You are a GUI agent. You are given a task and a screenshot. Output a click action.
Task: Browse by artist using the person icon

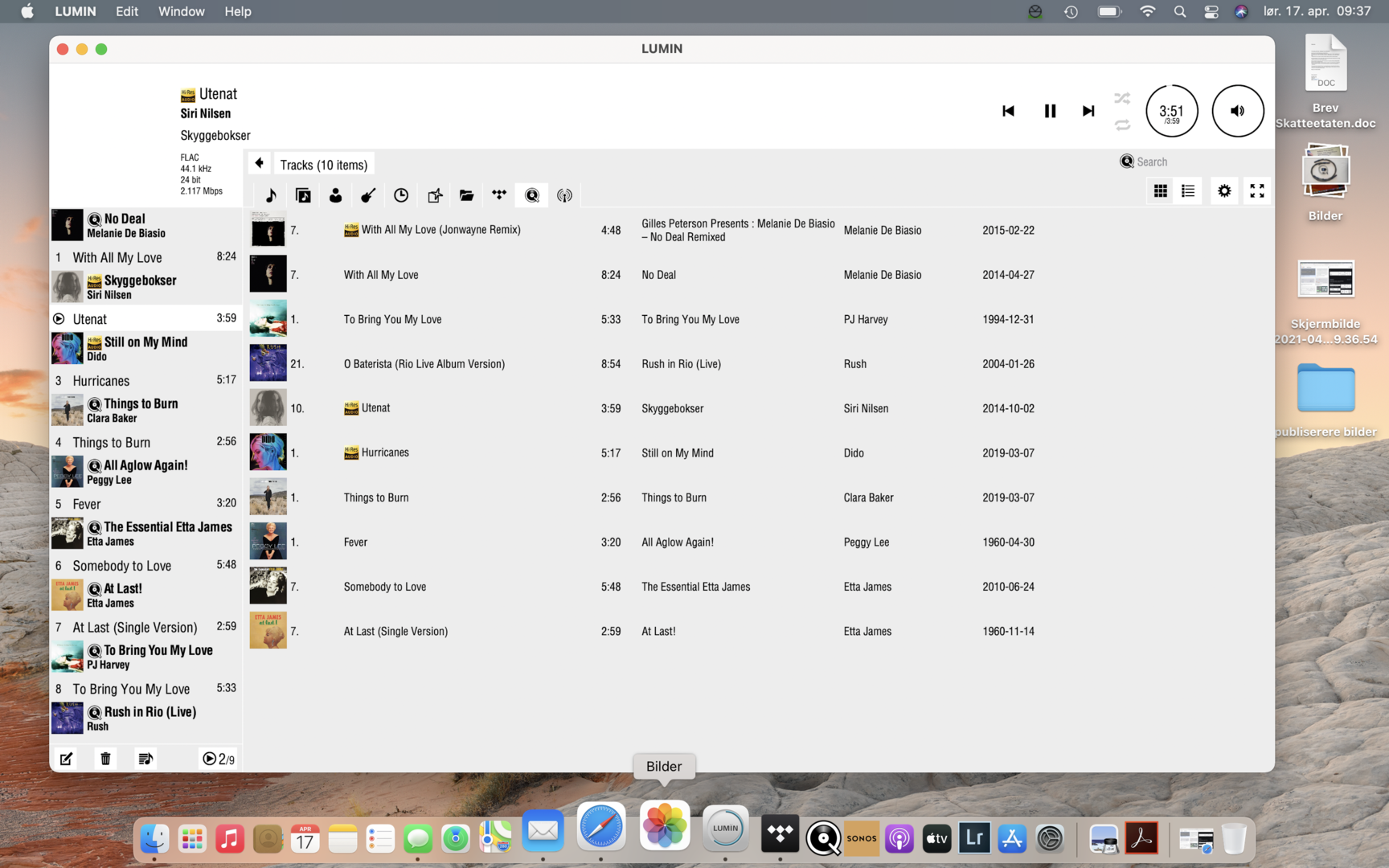(x=335, y=195)
